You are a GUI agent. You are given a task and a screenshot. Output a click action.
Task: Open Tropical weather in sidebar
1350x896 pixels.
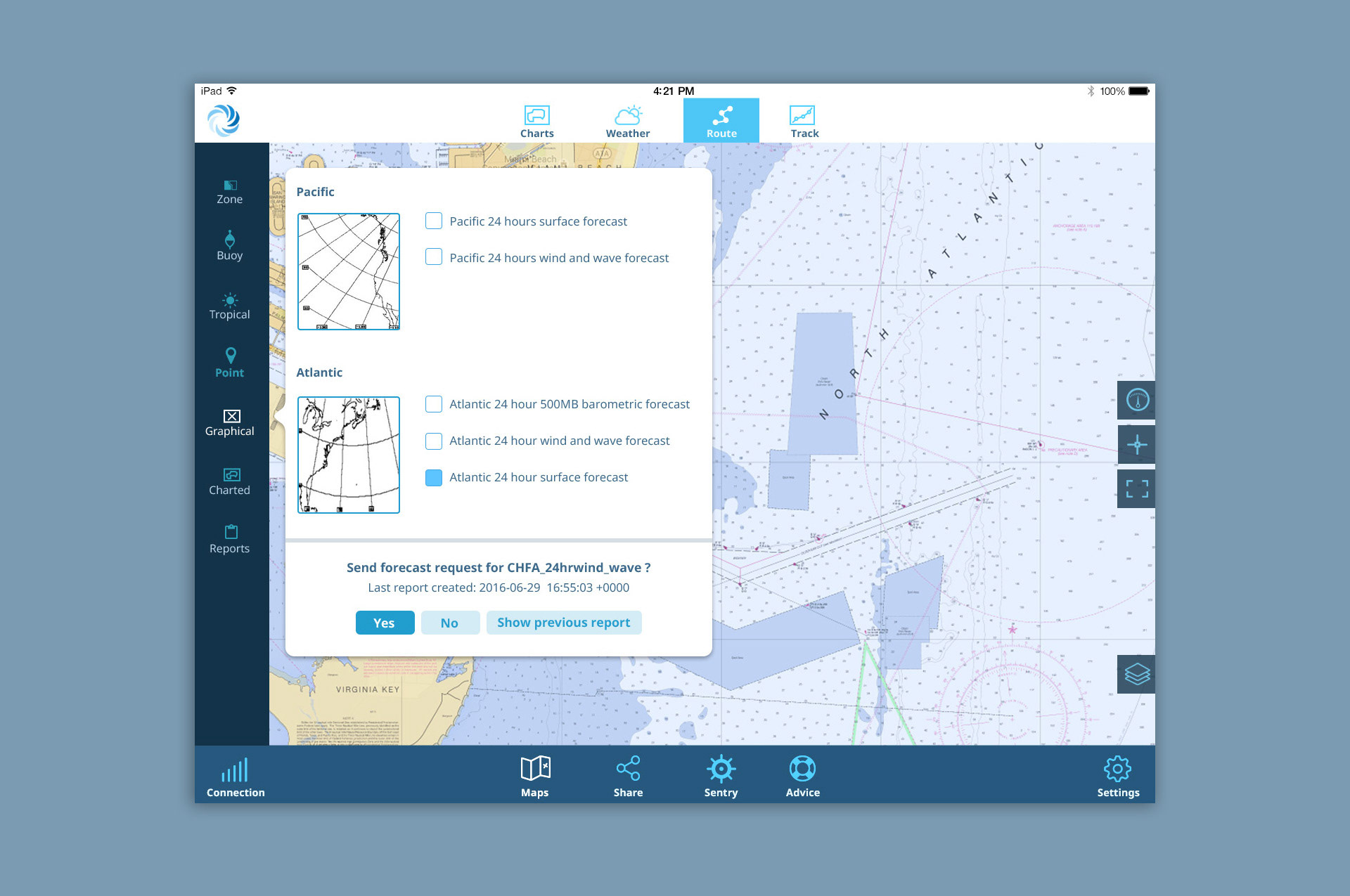click(x=230, y=307)
